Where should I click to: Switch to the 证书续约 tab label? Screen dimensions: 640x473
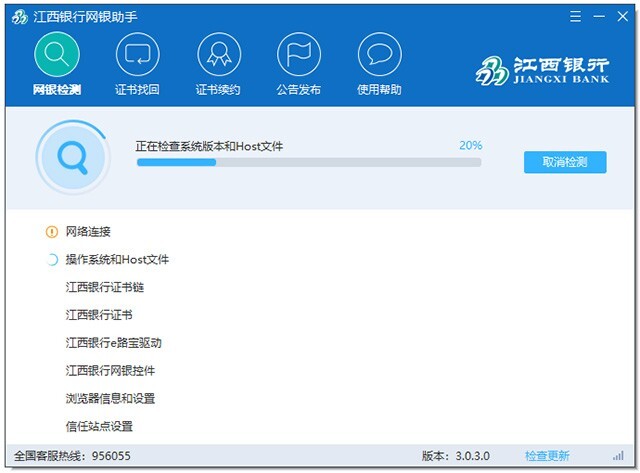pos(218,89)
